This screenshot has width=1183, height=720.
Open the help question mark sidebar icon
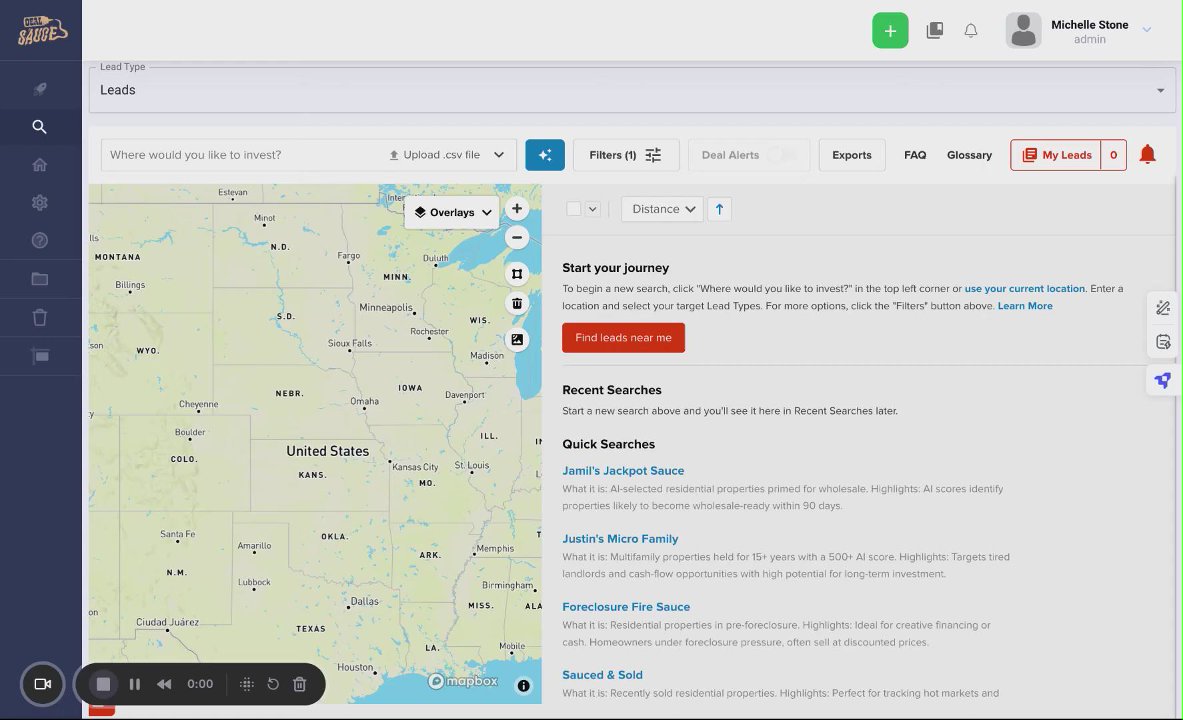pos(40,240)
